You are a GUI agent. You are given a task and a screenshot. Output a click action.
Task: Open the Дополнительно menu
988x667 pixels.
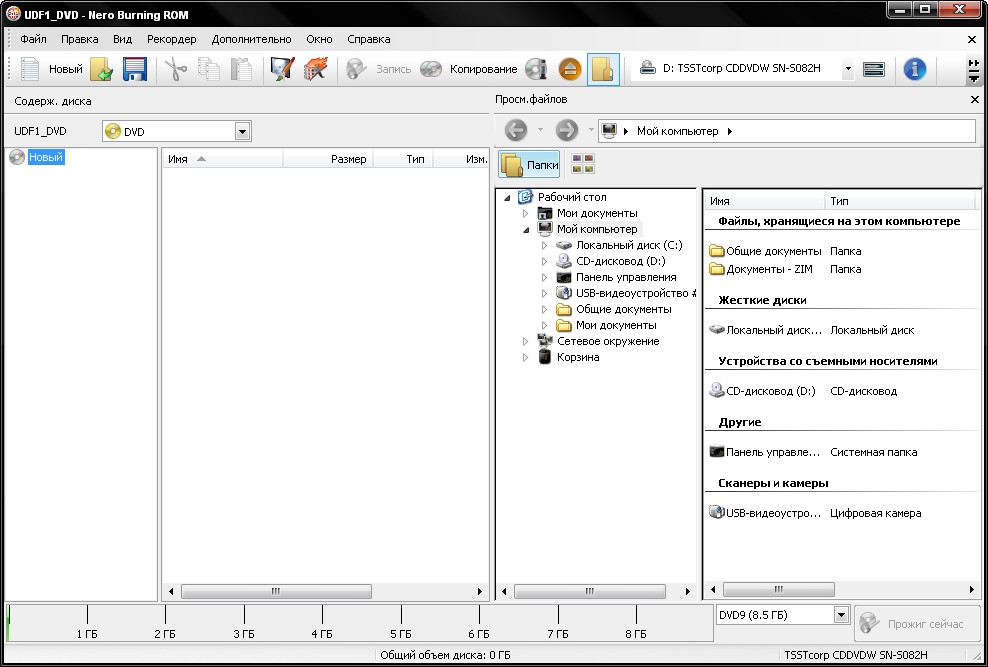251,39
